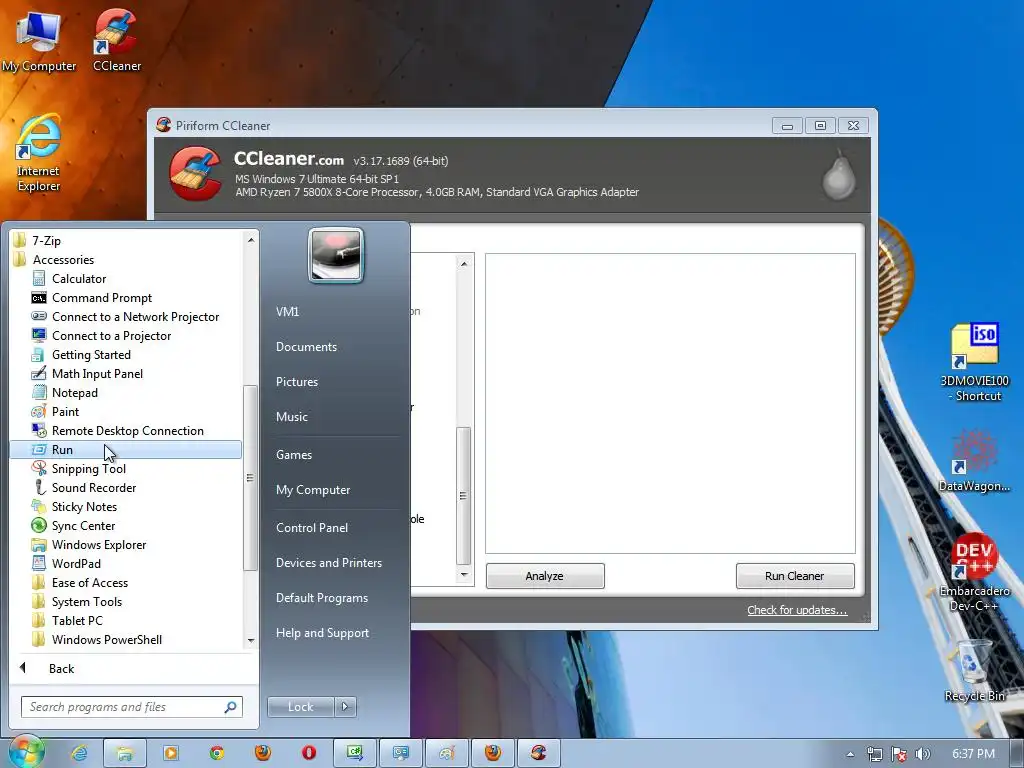The width and height of the screenshot is (1024, 768).
Task: Open My Computer in Start menu right pane
Action: point(313,490)
